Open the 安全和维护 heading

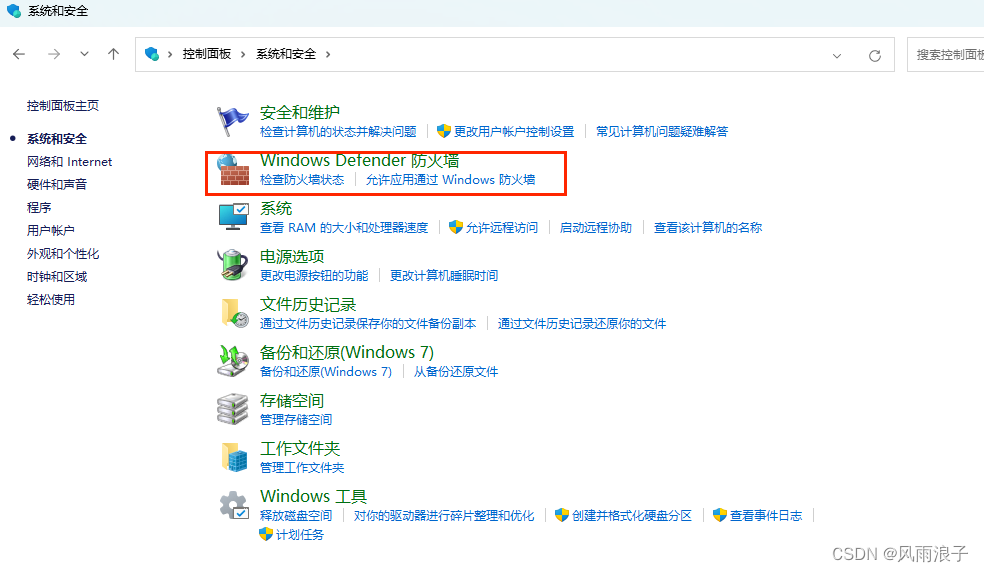coord(300,112)
